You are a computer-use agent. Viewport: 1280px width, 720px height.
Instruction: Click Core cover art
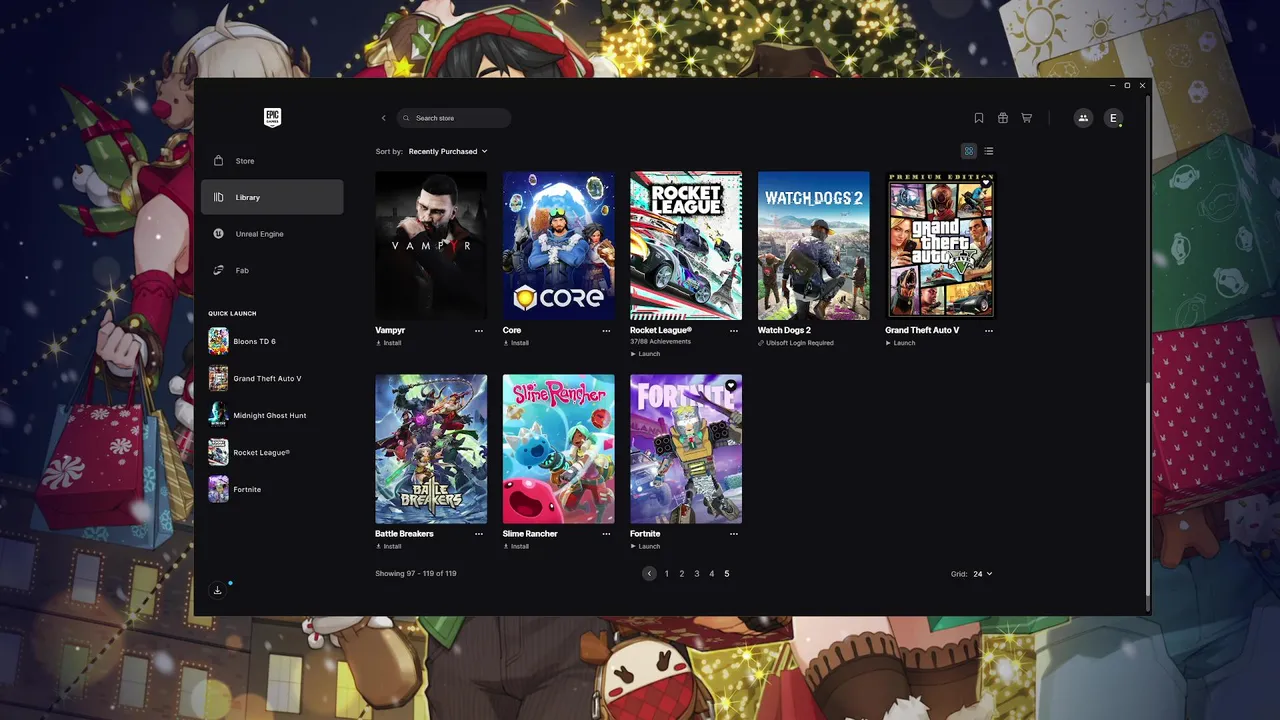(x=559, y=246)
